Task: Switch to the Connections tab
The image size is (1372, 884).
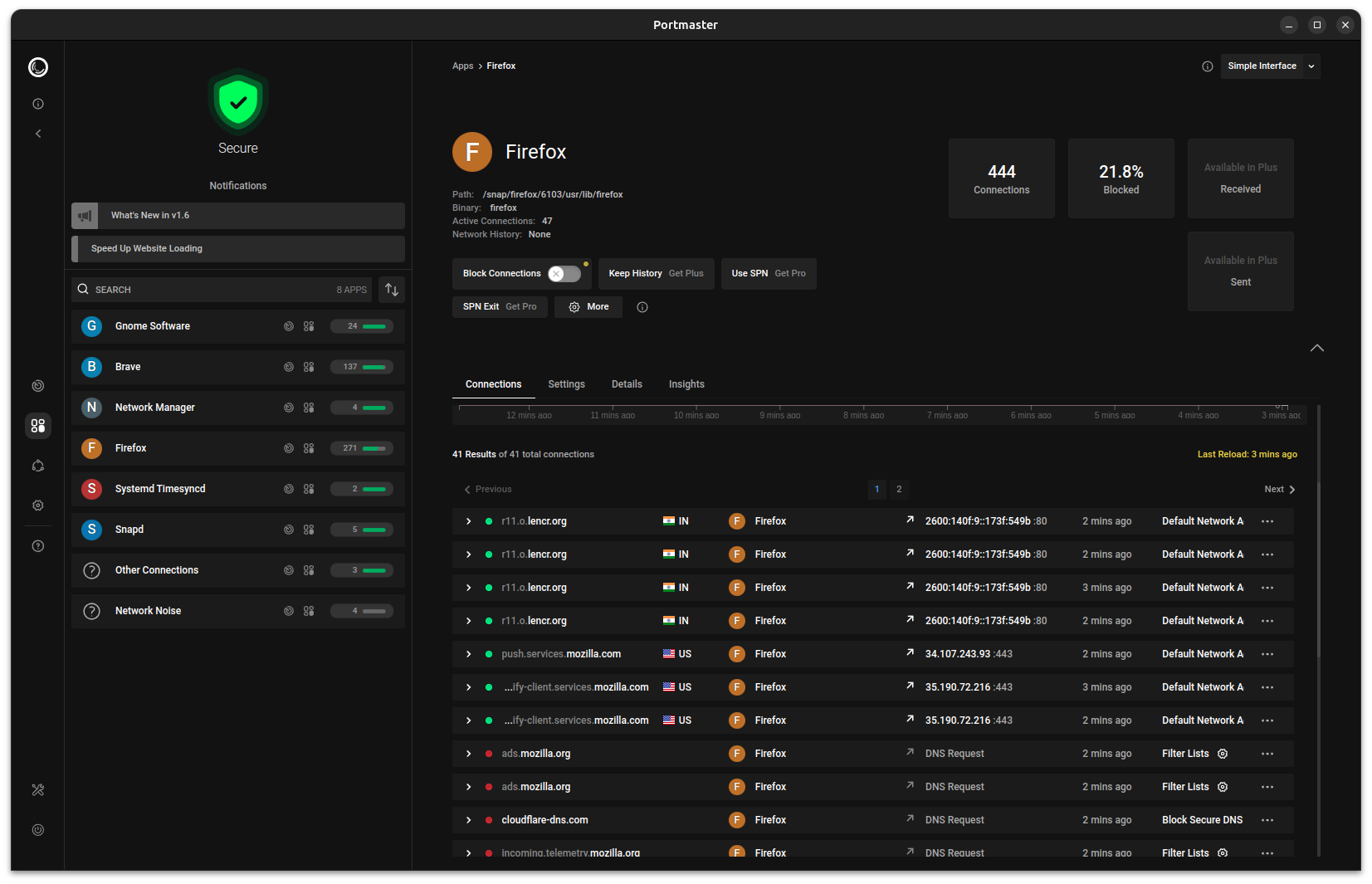Action: point(493,384)
